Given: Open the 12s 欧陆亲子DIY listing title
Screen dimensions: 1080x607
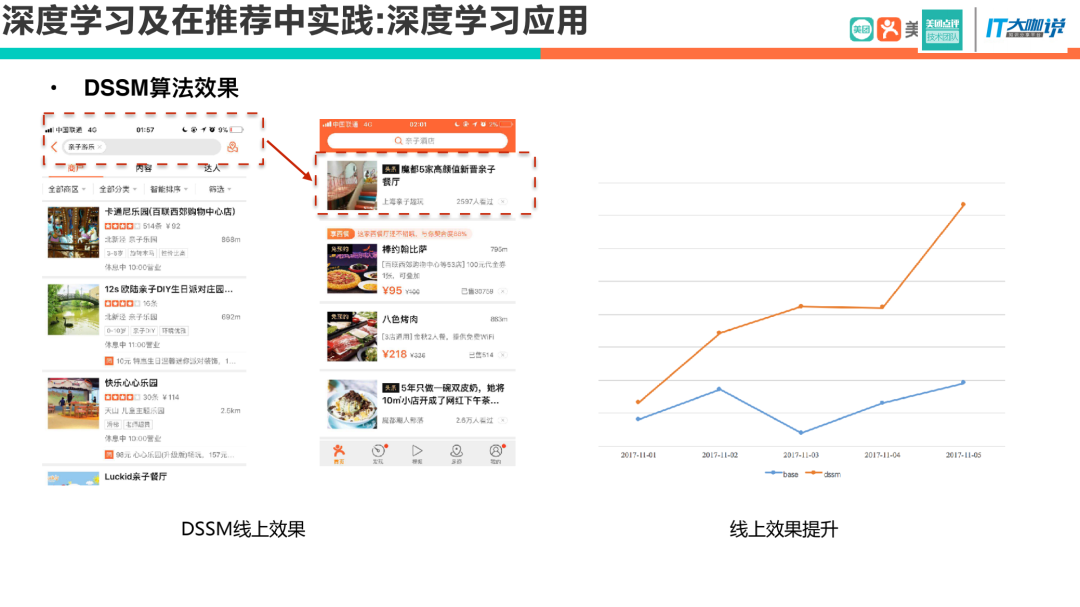Looking at the screenshot, I should [x=169, y=289].
